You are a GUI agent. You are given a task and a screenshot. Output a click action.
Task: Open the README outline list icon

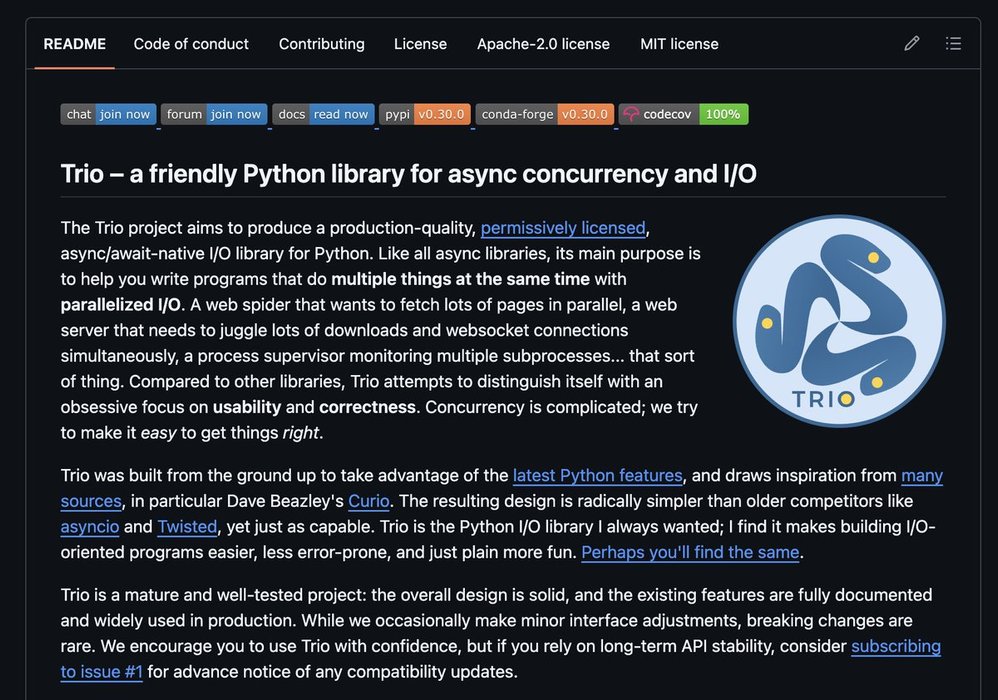coord(953,44)
